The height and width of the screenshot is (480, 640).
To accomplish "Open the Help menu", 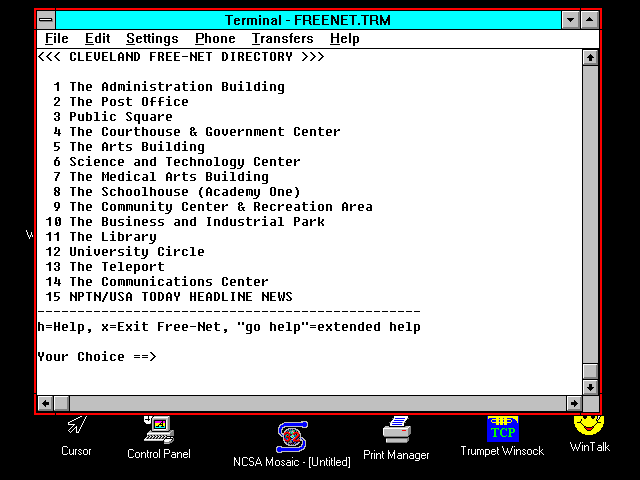I will (344, 39).
